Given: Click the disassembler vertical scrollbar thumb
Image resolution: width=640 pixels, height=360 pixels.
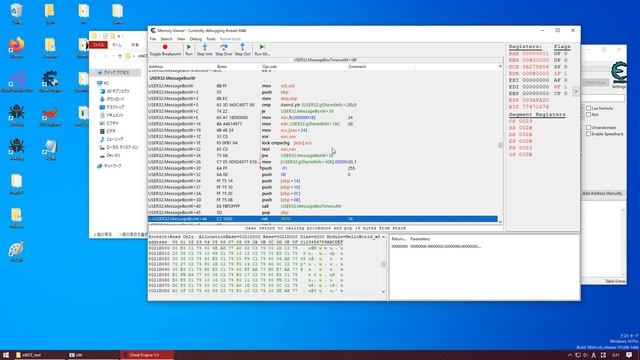Looking at the screenshot, I should coord(500,145).
